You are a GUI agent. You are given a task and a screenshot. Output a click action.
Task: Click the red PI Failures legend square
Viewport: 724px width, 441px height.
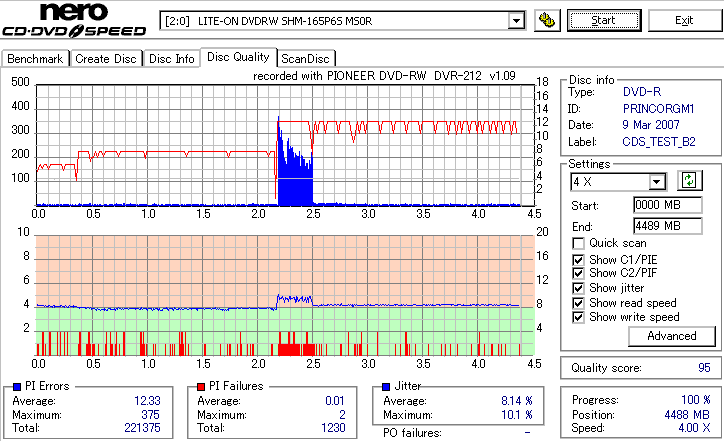201,387
